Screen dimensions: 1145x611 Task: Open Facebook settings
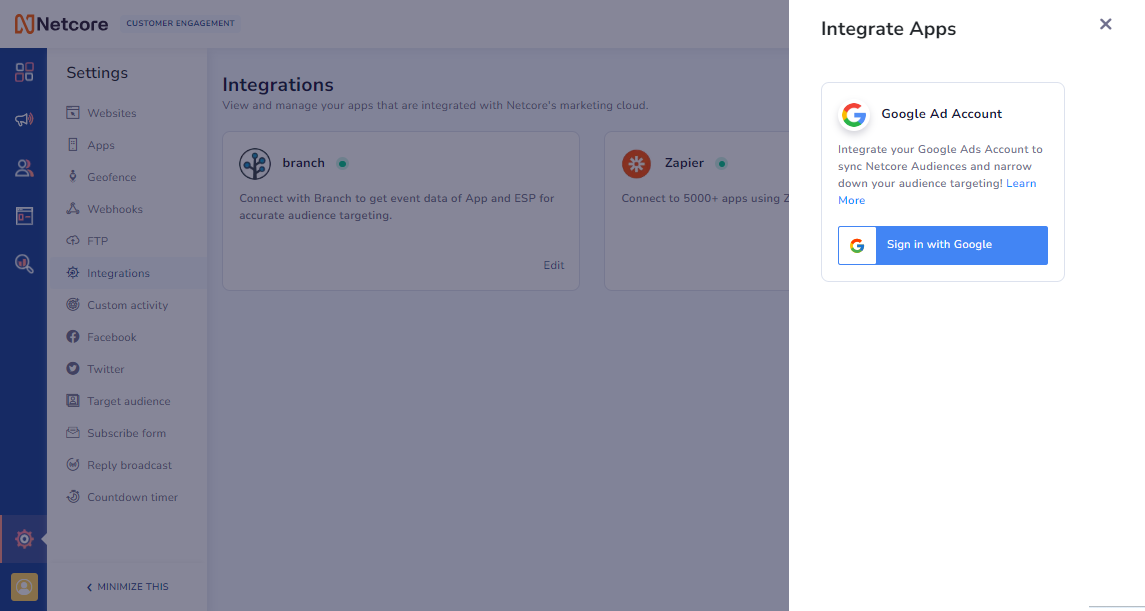127,337
